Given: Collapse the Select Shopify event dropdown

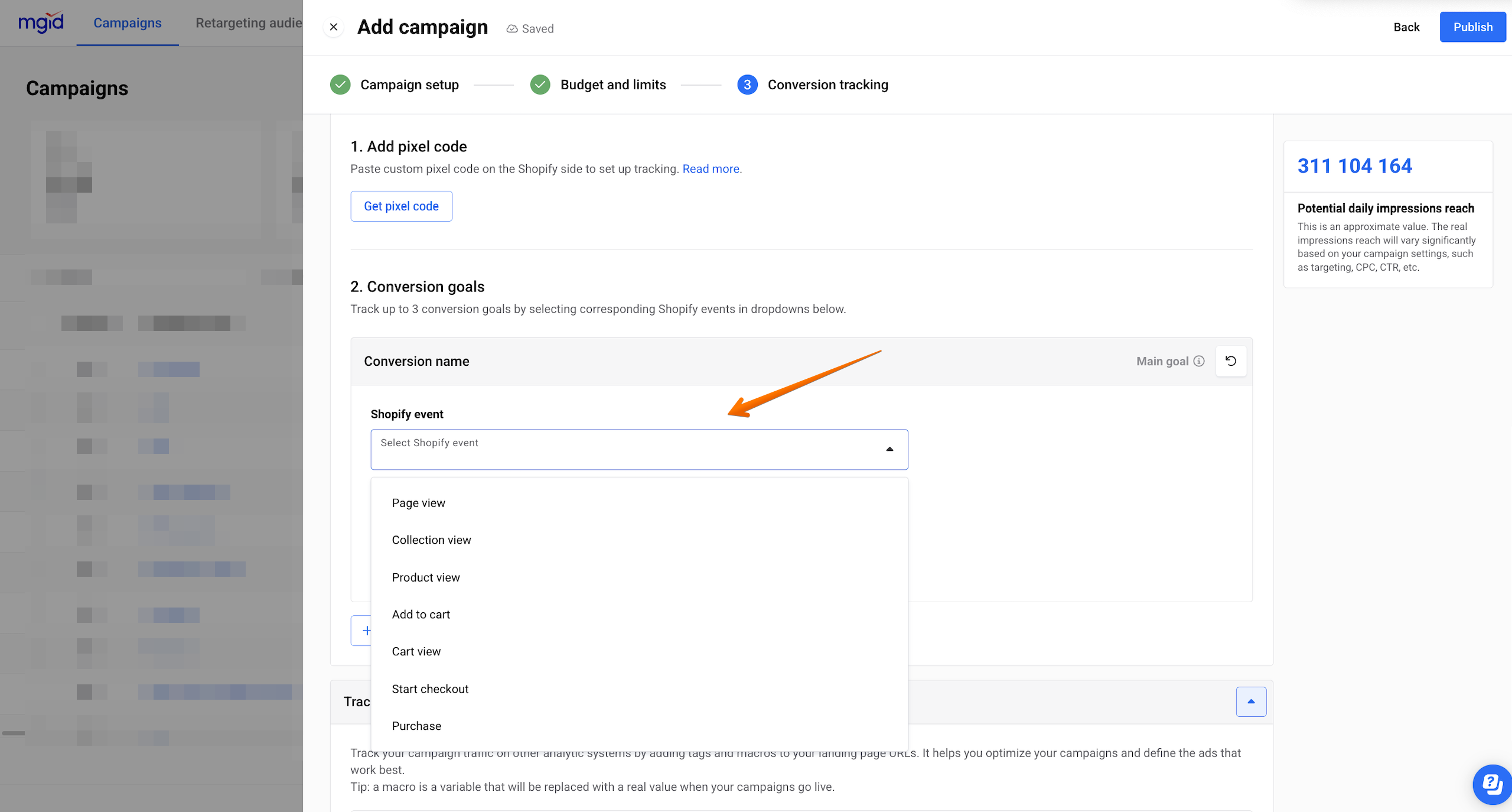Looking at the screenshot, I should coord(889,450).
